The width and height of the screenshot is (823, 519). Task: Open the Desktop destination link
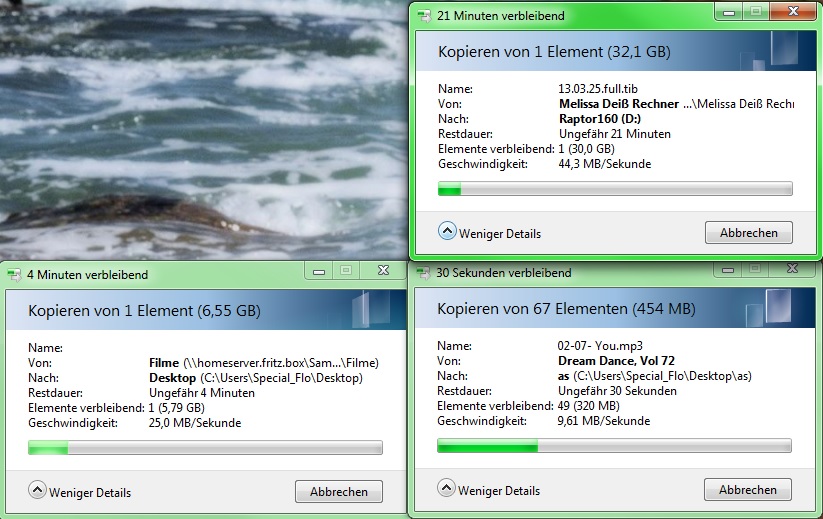(x=172, y=378)
